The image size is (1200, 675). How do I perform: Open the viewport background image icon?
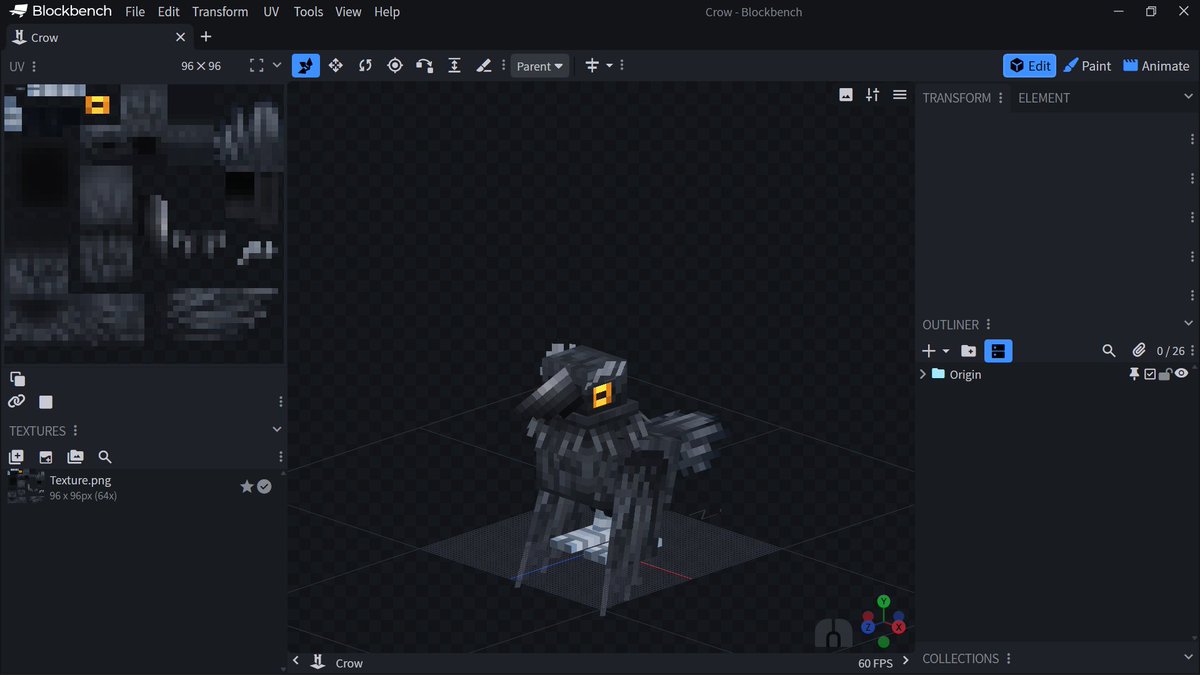click(846, 95)
